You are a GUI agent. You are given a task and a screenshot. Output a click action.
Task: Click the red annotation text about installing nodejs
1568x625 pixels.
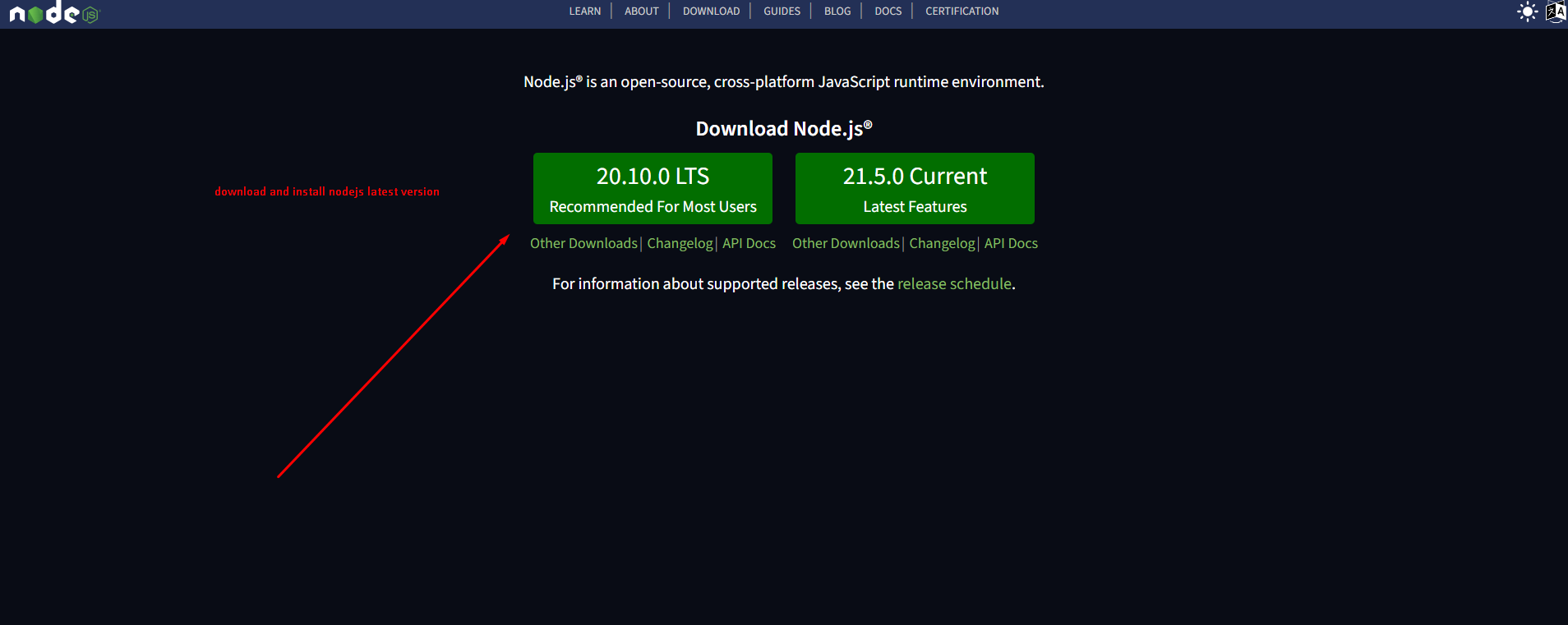pyautogui.click(x=327, y=191)
